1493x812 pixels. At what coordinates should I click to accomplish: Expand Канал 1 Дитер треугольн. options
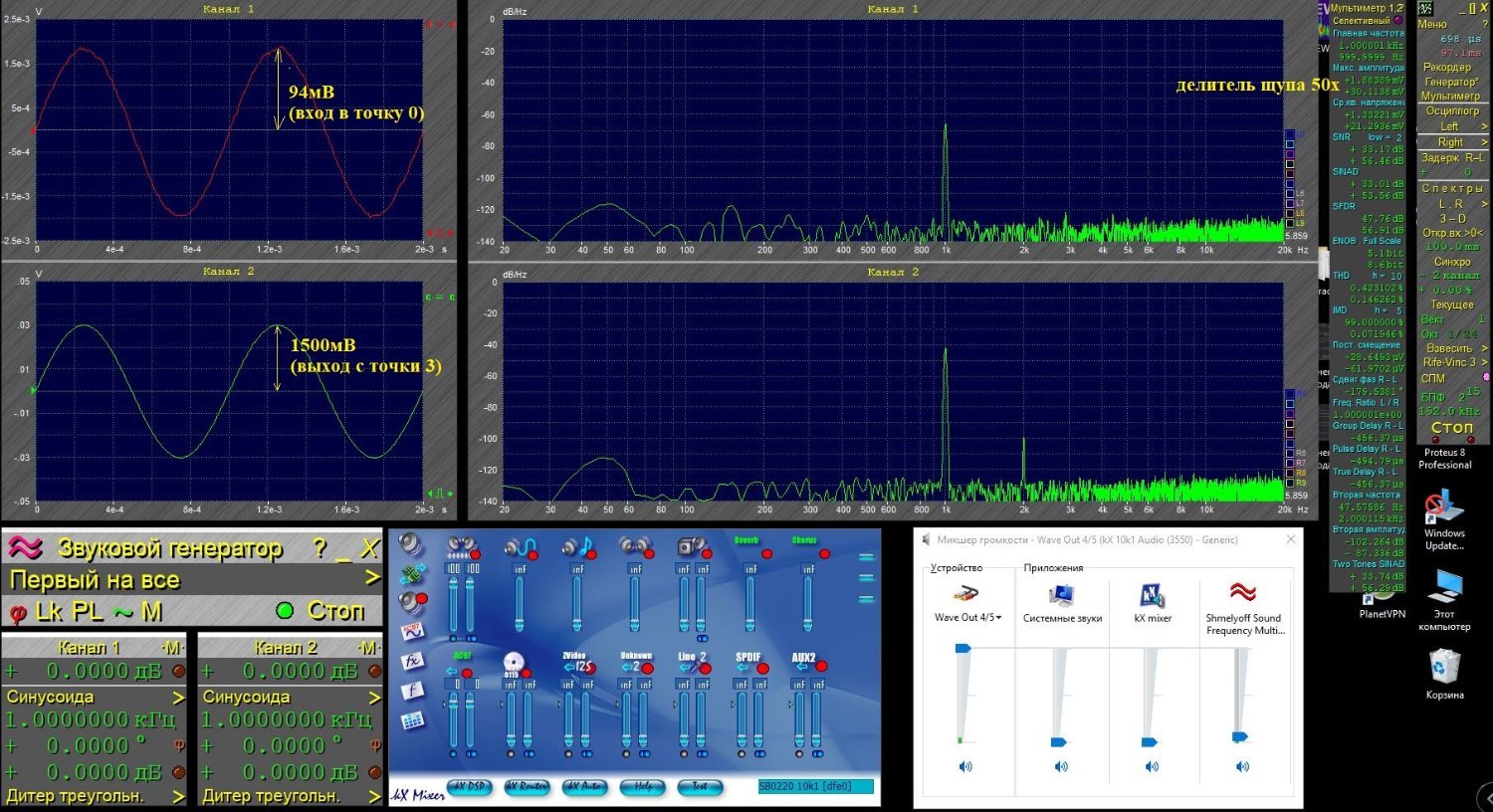(179, 796)
